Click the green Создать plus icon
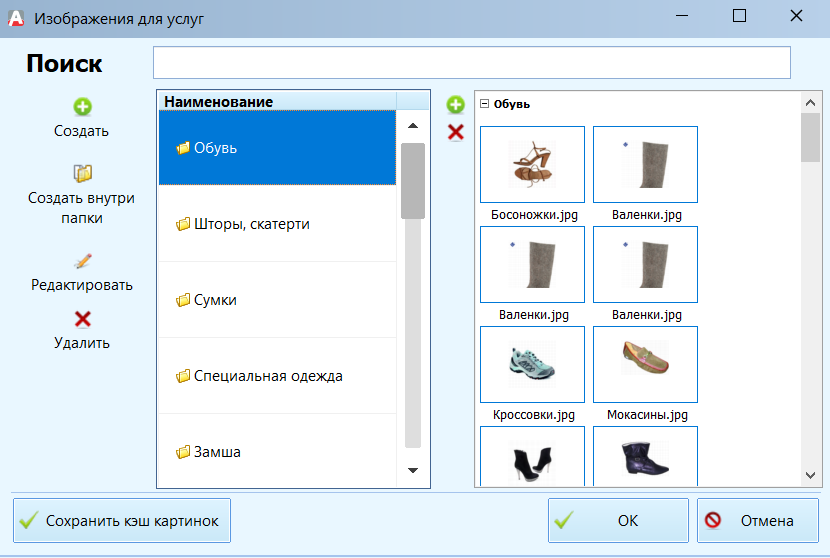830x558 pixels. (x=82, y=107)
